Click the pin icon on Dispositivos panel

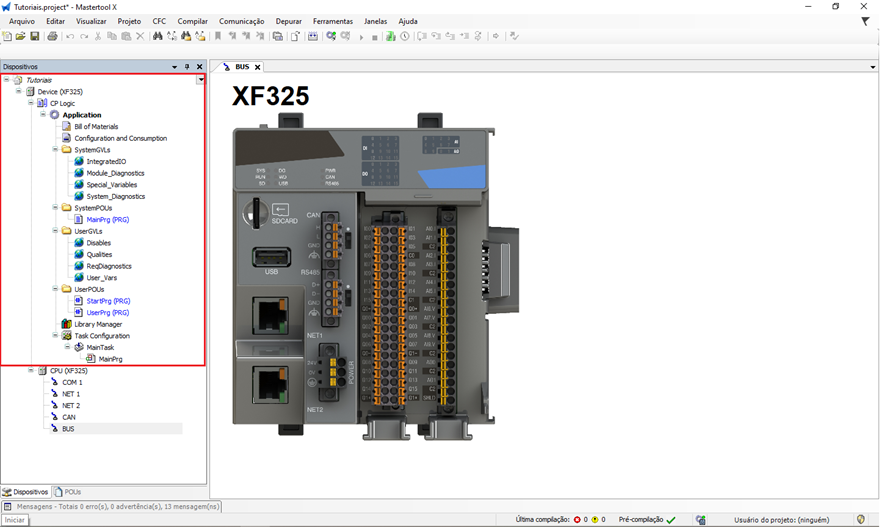[186, 67]
